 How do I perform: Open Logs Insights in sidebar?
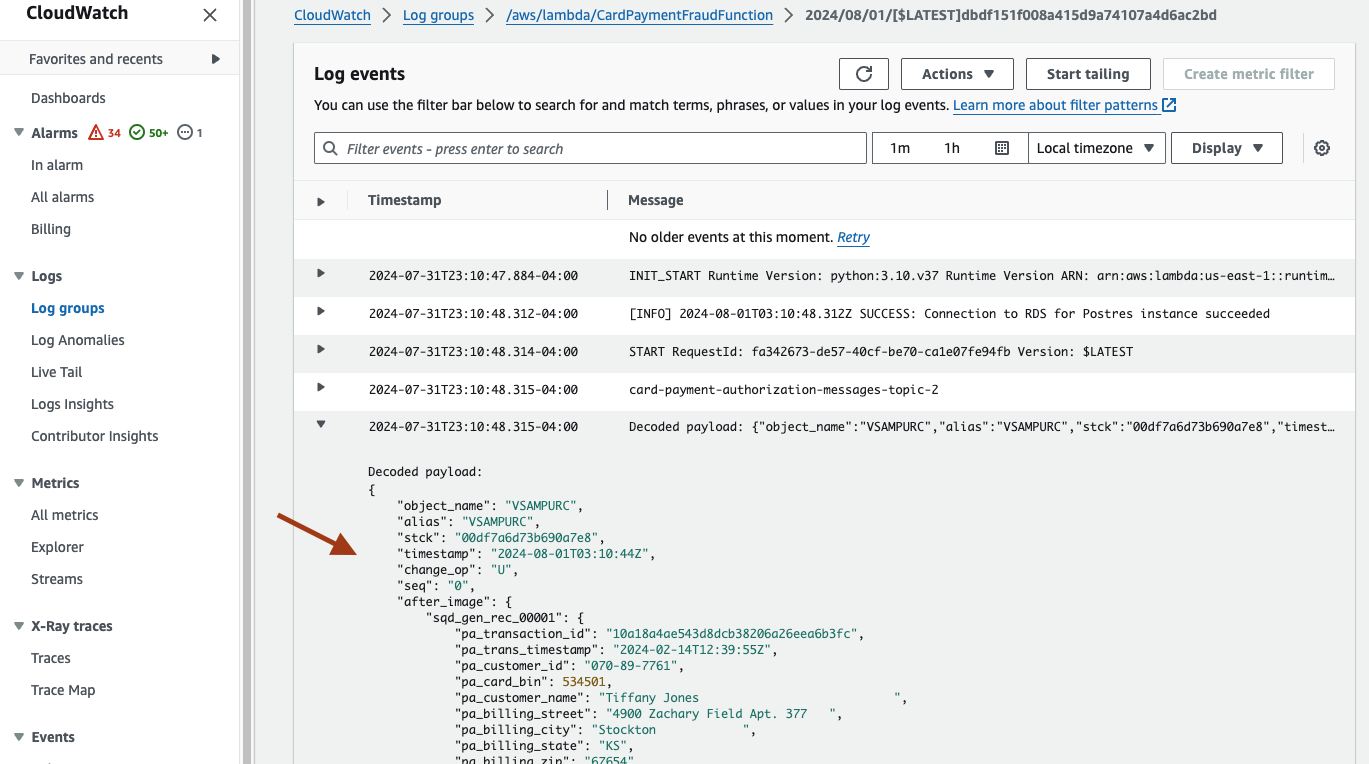72,404
